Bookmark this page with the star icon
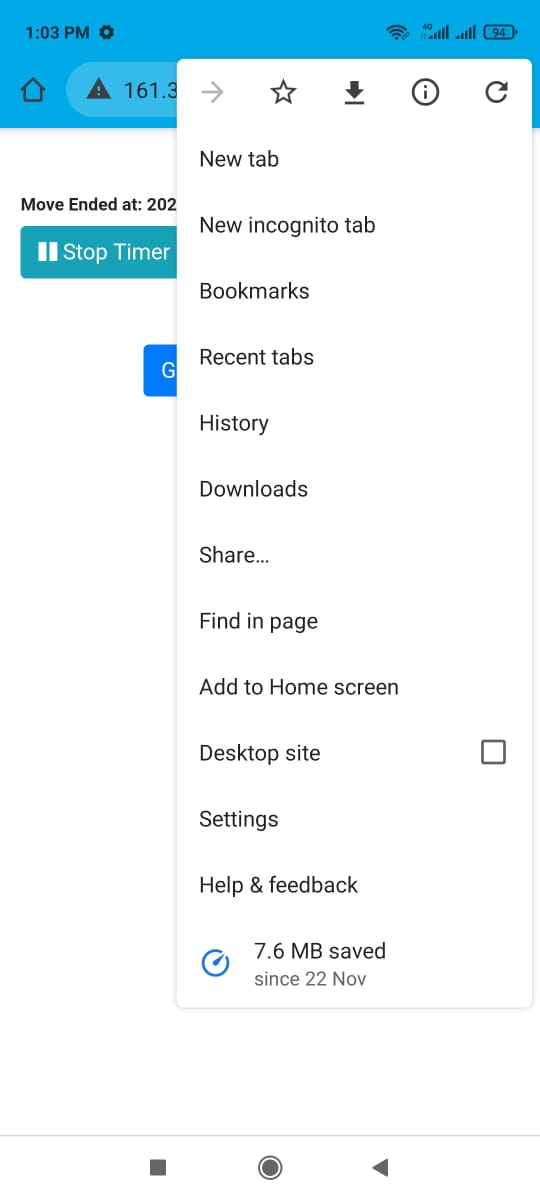This screenshot has height=1200, width=540. click(x=284, y=93)
